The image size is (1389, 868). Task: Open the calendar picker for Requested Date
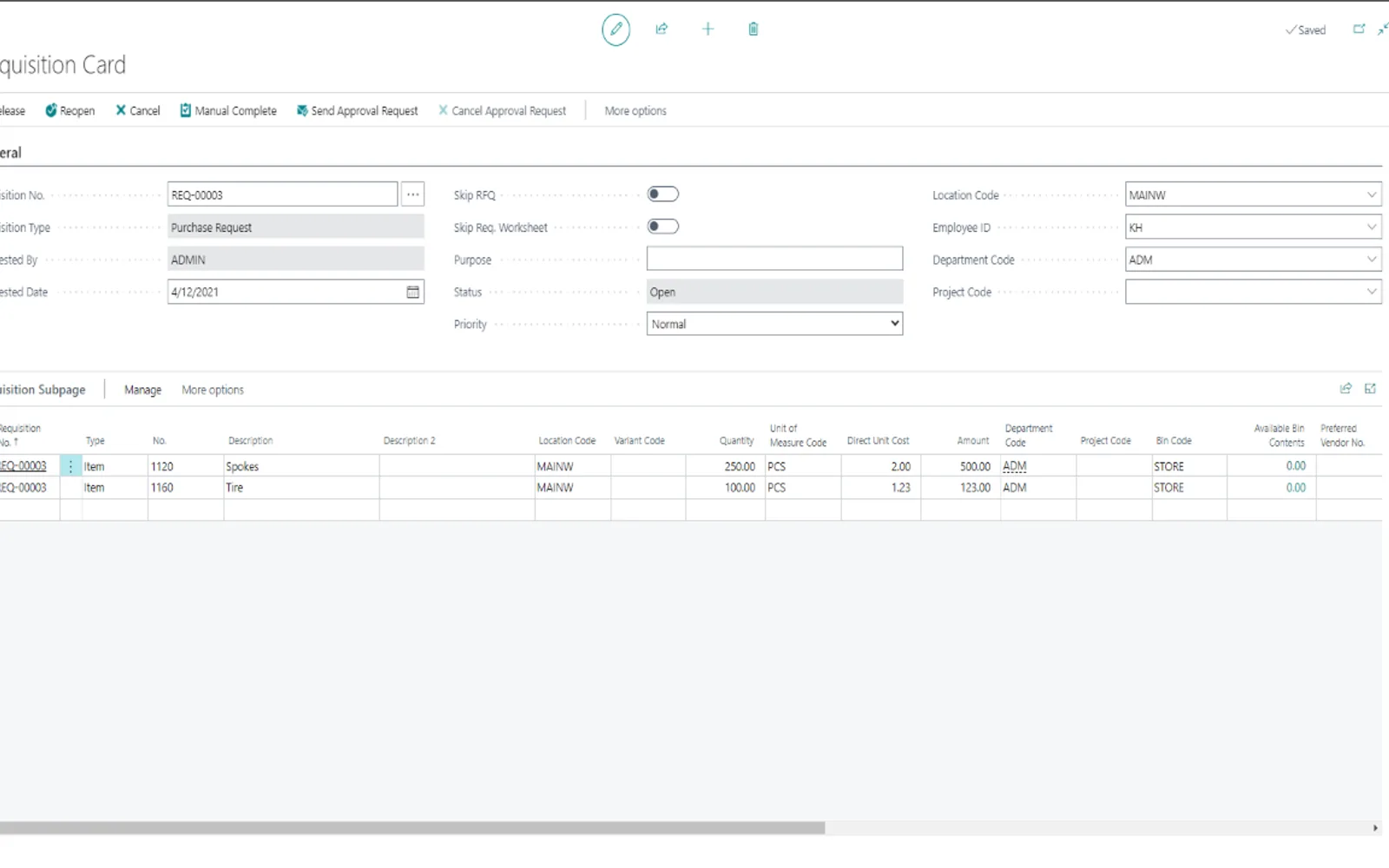coord(413,292)
